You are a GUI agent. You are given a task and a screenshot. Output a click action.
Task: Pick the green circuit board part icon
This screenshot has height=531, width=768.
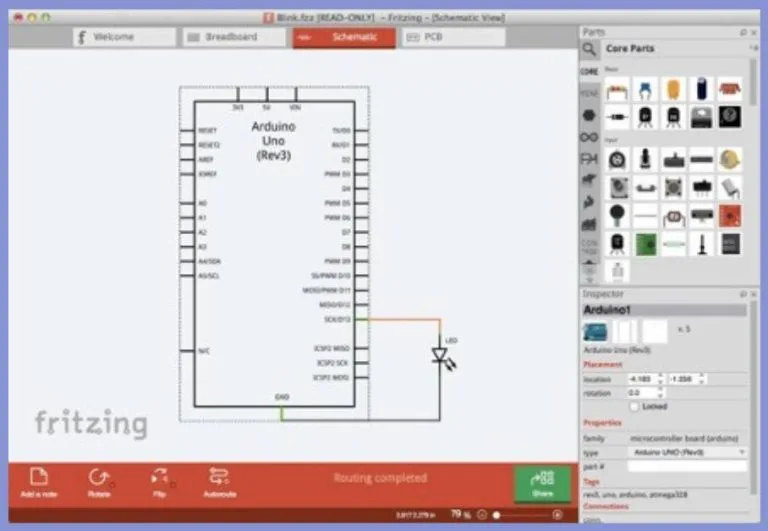[646, 244]
